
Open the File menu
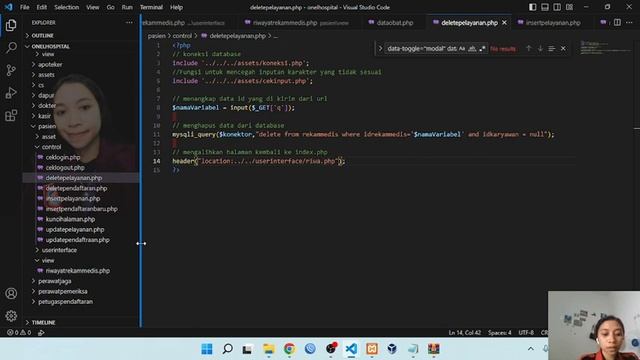pyautogui.click(x=24, y=7)
